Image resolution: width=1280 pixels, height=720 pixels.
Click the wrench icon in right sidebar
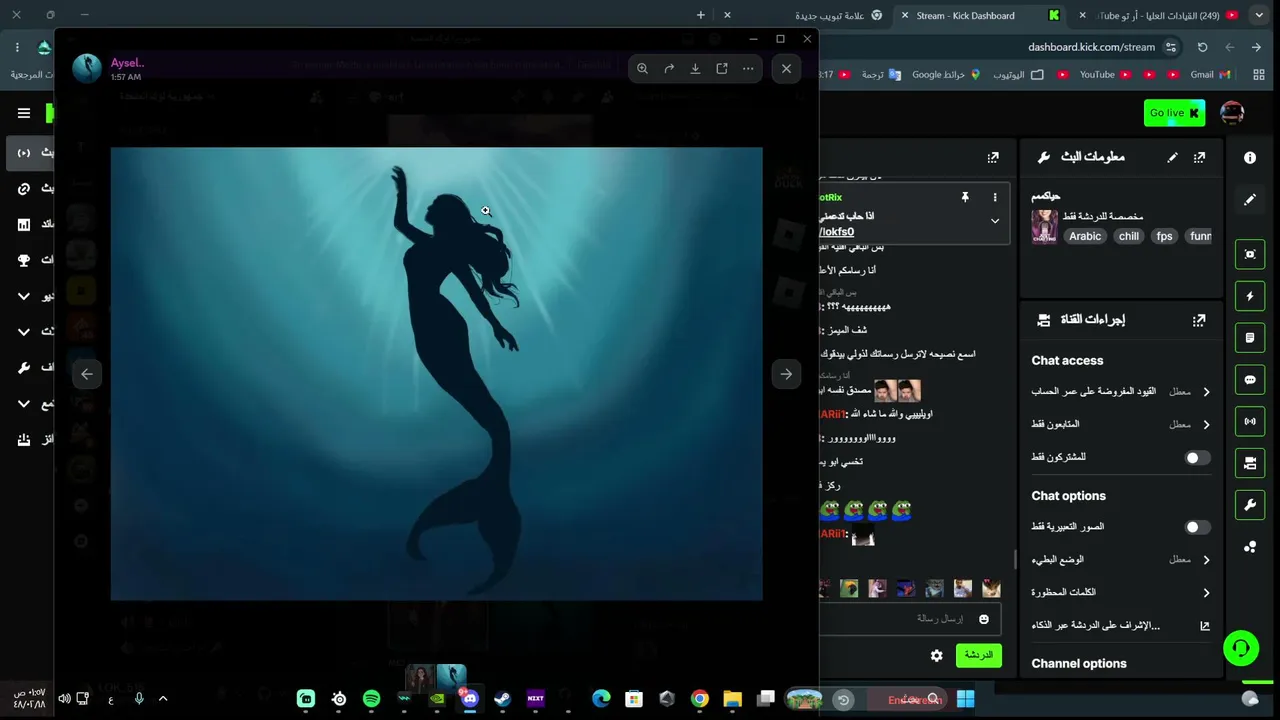point(1250,506)
